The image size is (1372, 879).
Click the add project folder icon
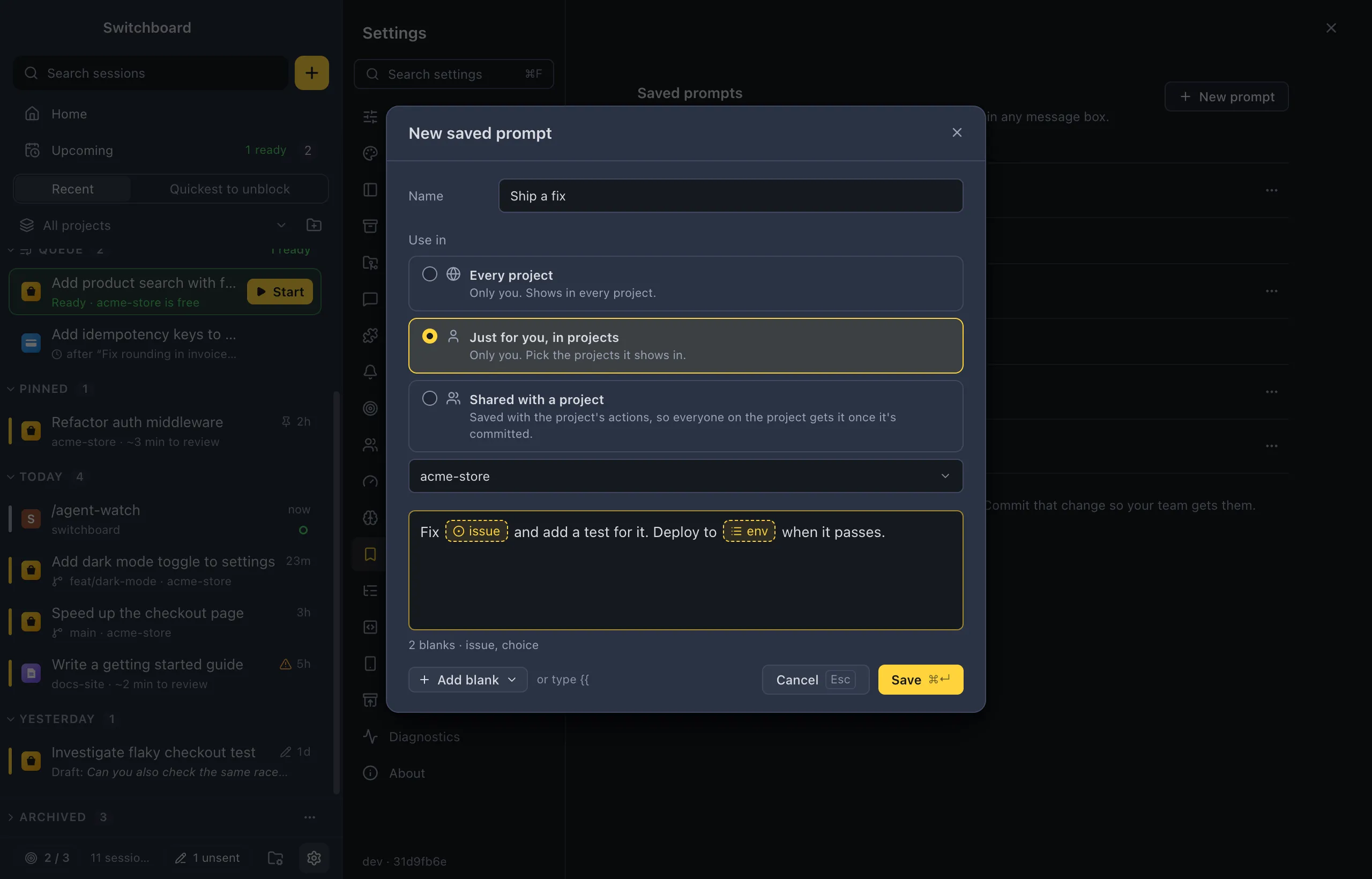point(314,225)
